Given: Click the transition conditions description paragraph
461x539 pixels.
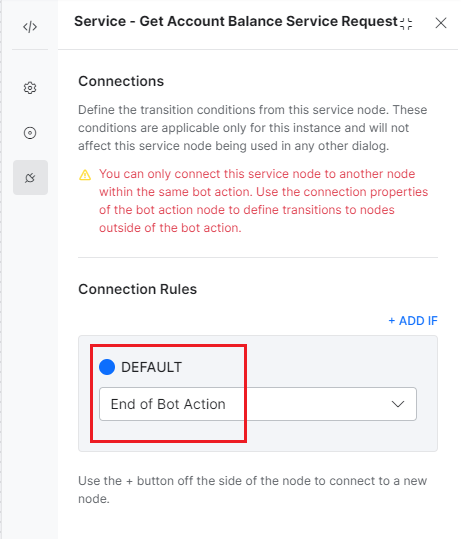Looking at the screenshot, I should click(x=253, y=128).
